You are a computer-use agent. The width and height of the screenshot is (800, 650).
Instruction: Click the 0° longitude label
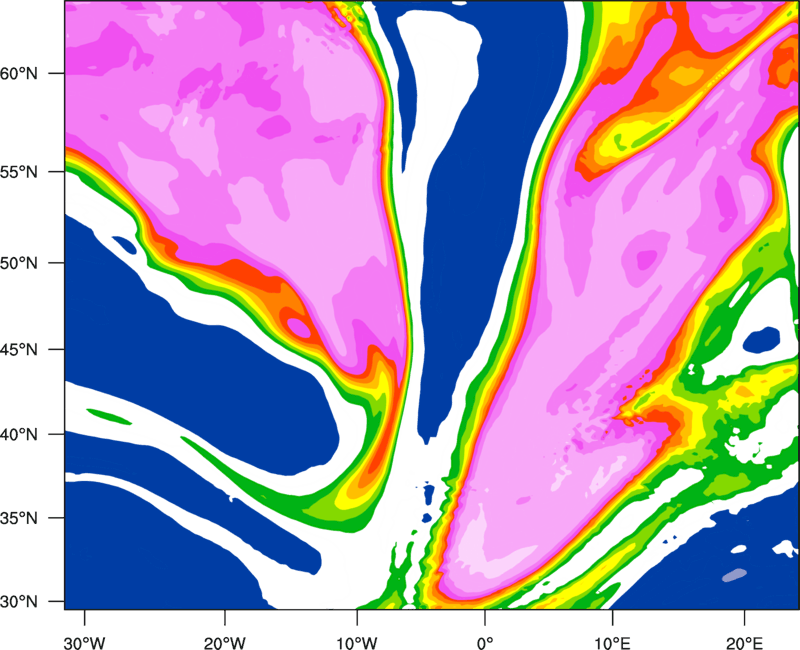485,643
